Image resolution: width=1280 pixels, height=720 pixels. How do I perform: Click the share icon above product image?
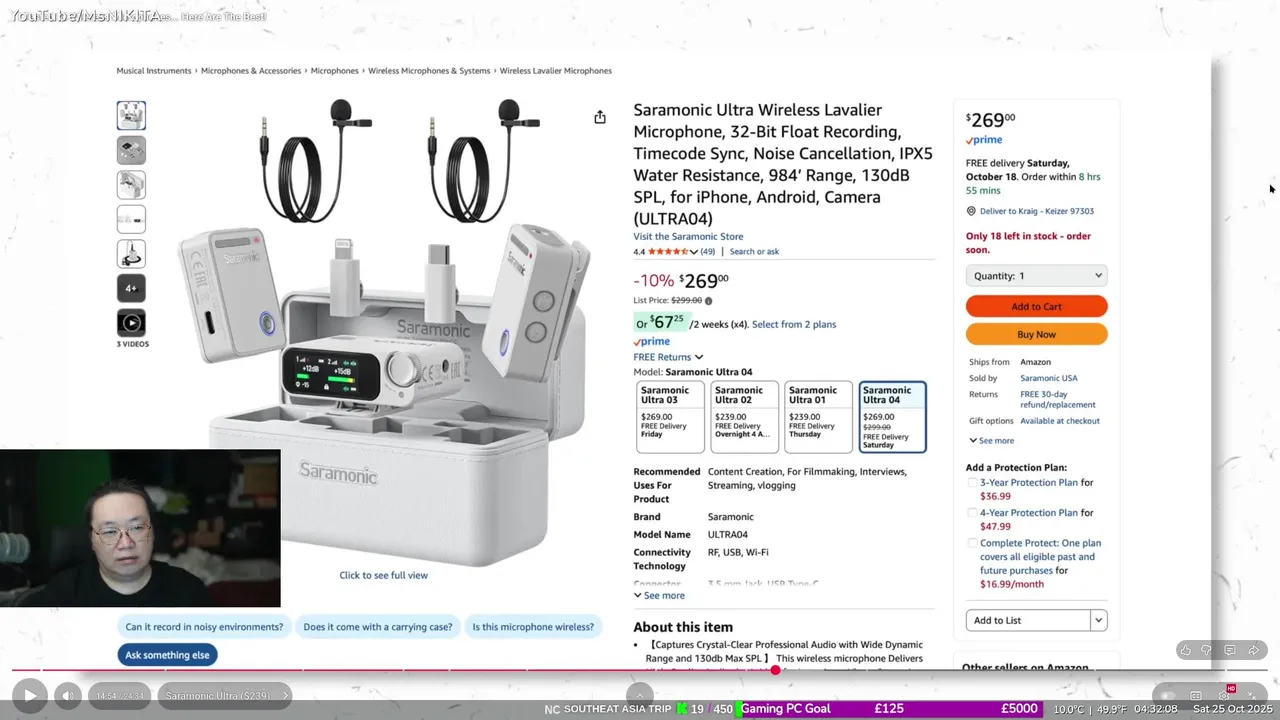(x=600, y=117)
